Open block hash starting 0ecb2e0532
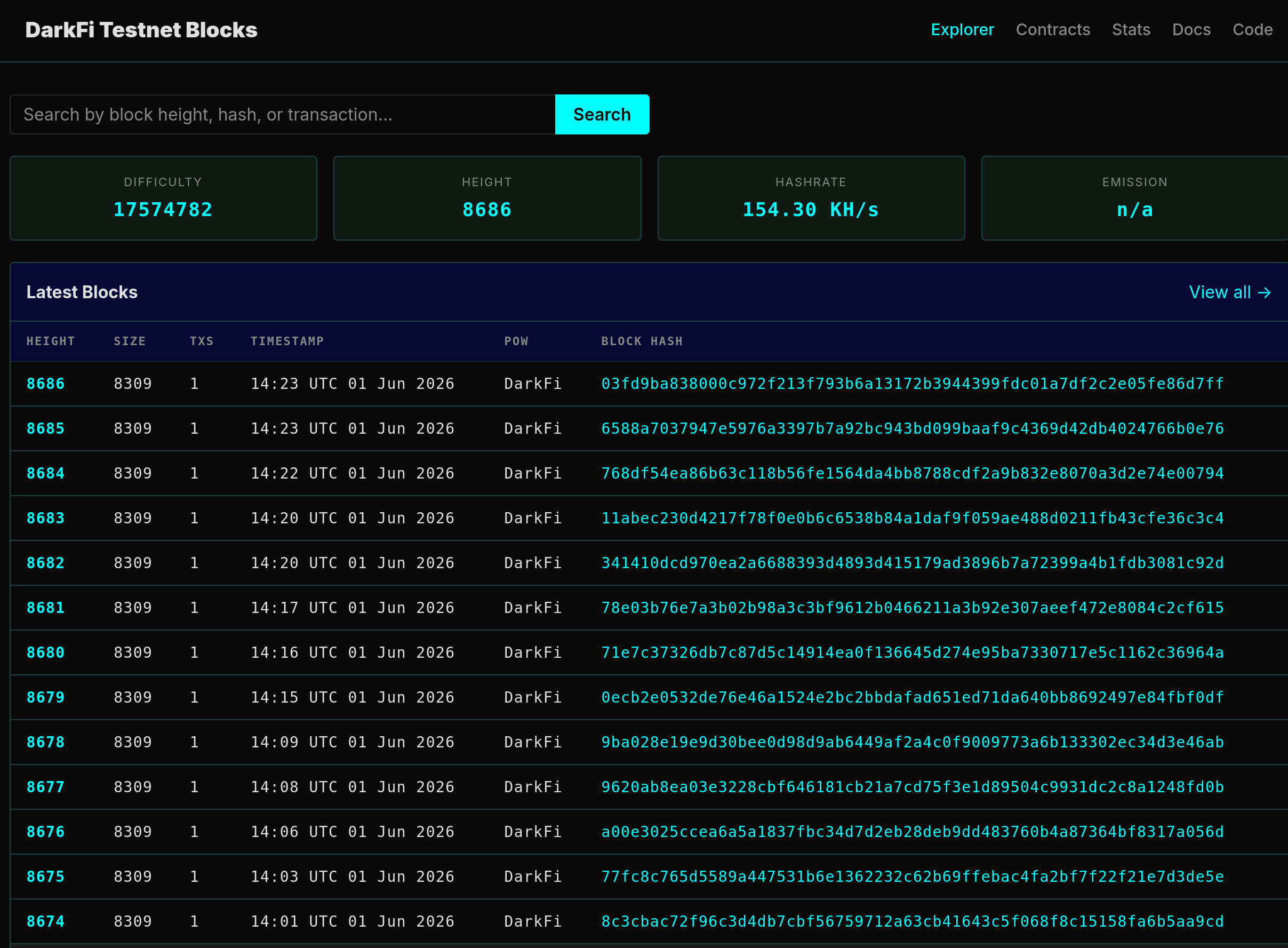Image resolution: width=1288 pixels, height=948 pixels. 912,697
